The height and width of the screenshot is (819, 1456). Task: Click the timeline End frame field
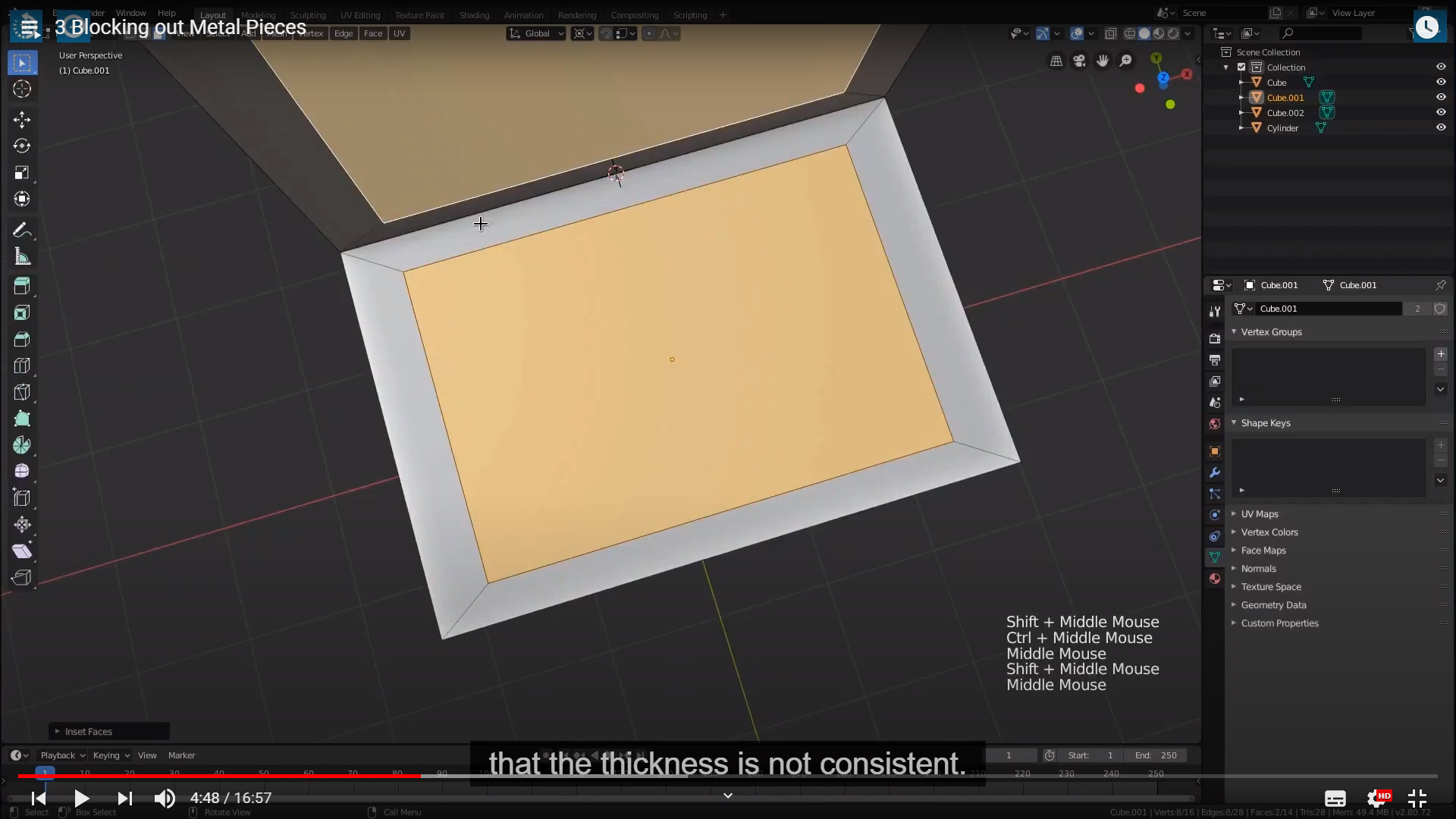click(x=1156, y=755)
